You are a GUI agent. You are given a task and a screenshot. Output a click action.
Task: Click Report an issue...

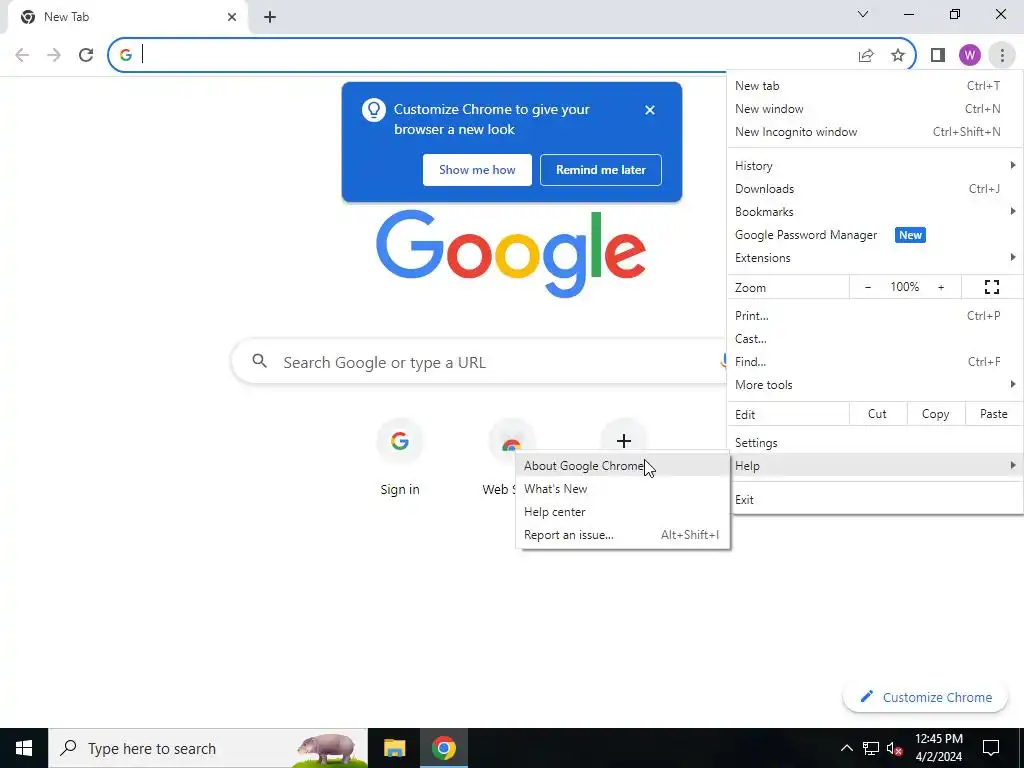pos(622,535)
